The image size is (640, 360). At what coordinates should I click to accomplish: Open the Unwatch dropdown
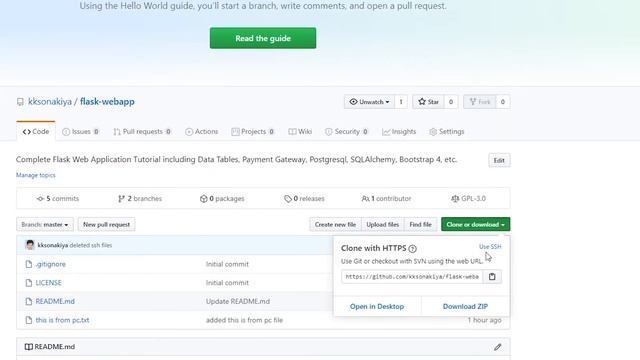[369, 102]
